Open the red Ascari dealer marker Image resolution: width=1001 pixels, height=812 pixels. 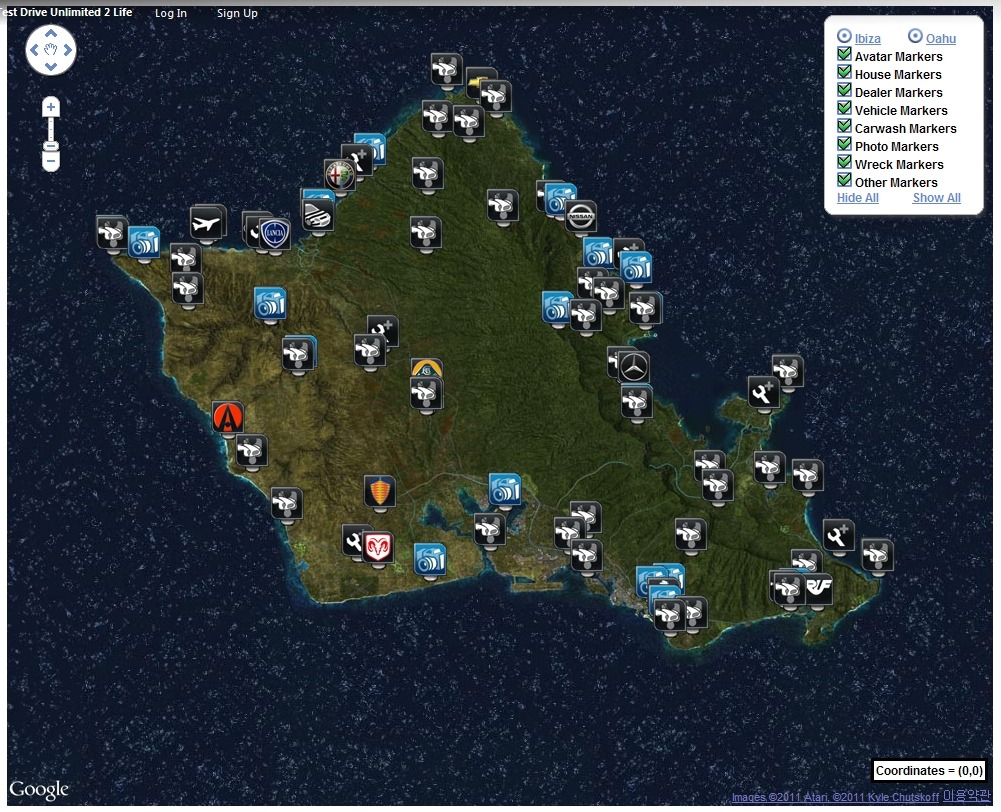228,417
